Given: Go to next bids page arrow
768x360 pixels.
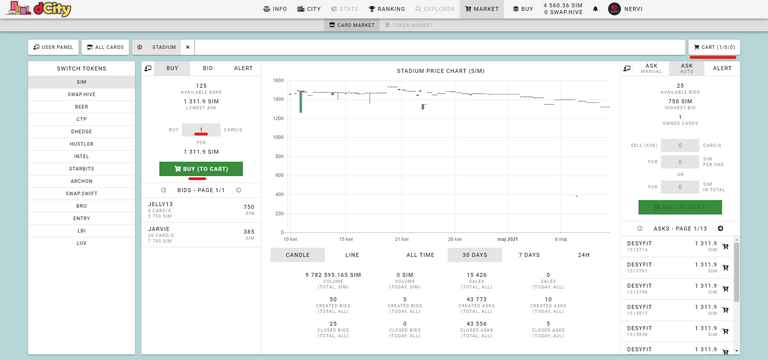Looking at the screenshot, I should click(x=239, y=190).
